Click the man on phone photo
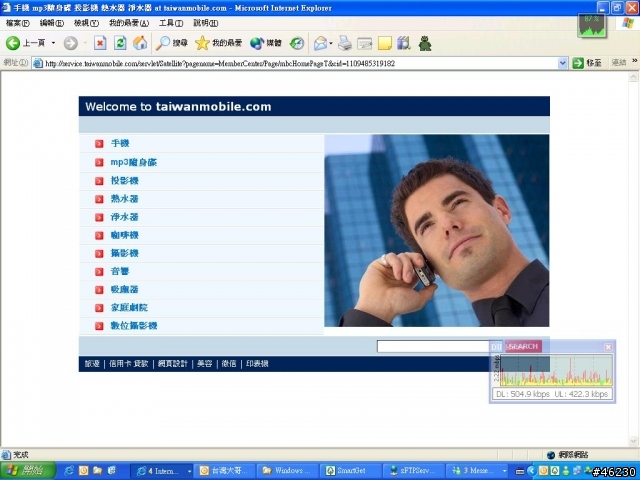The width and height of the screenshot is (640, 480). pos(437,231)
